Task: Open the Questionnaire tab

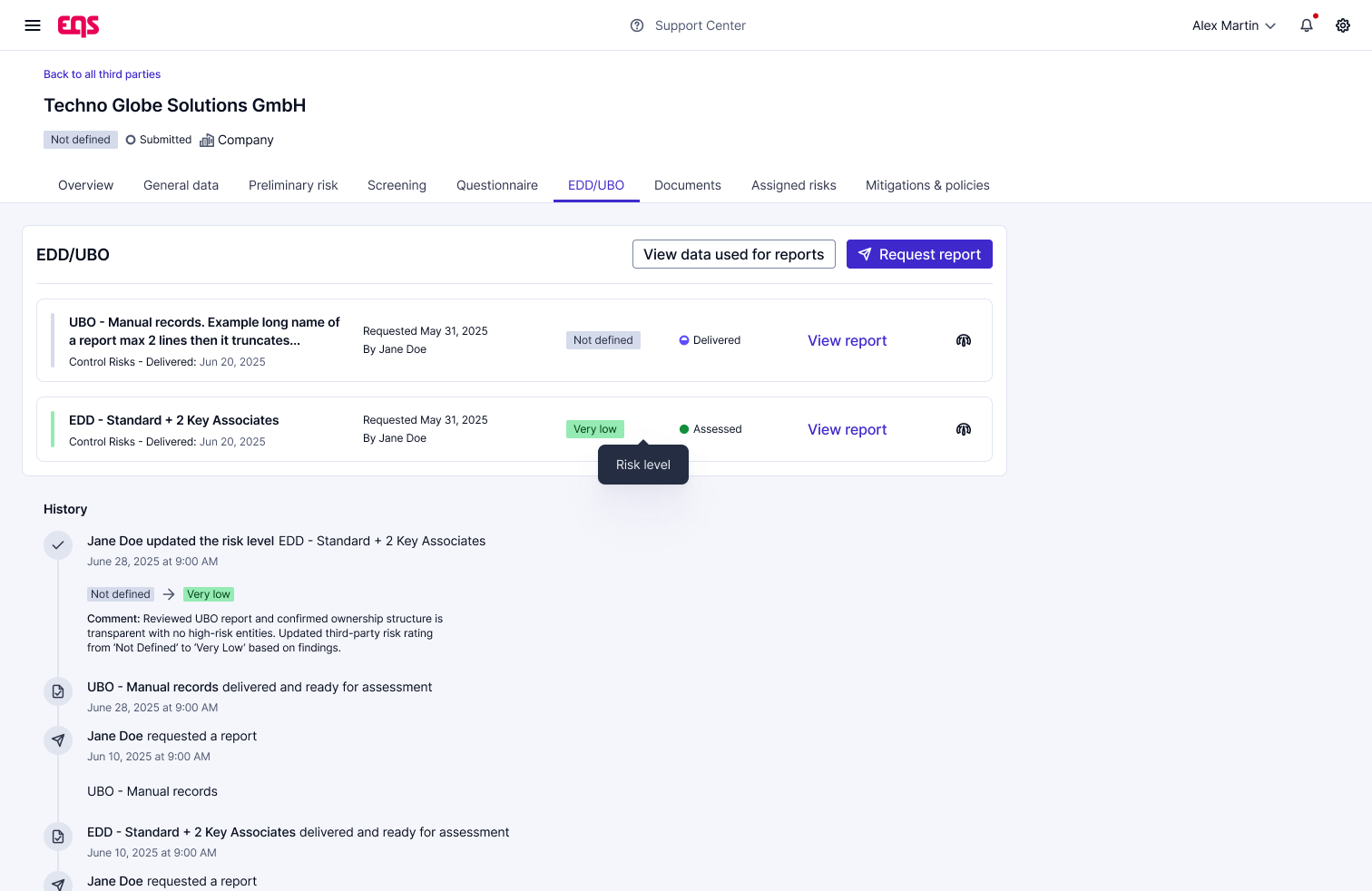Action: (x=497, y=185)
